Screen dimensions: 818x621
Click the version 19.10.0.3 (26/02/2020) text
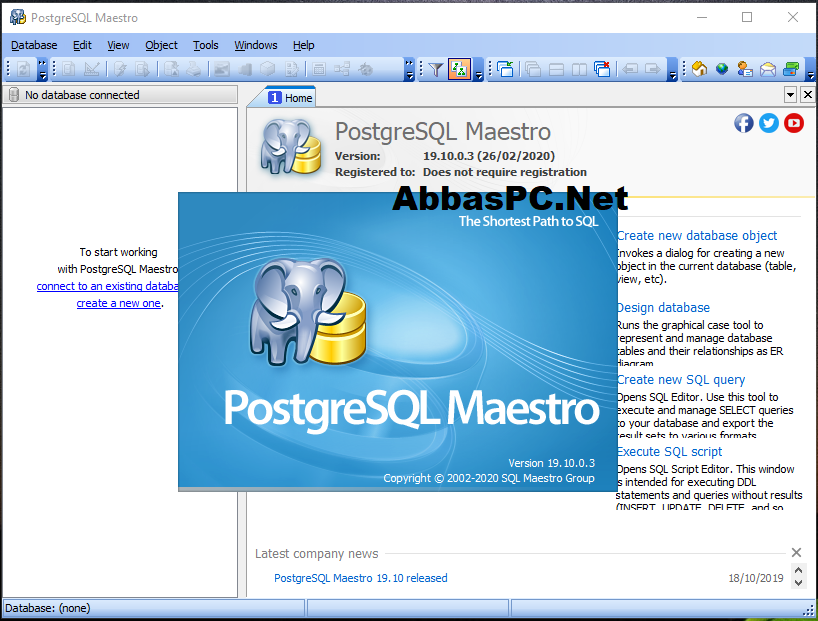tap(489, 156)
